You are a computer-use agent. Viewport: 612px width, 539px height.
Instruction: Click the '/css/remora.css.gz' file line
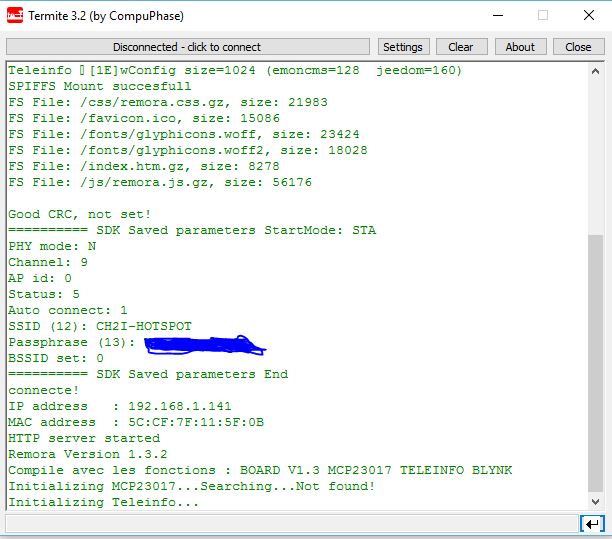point(168,102)
